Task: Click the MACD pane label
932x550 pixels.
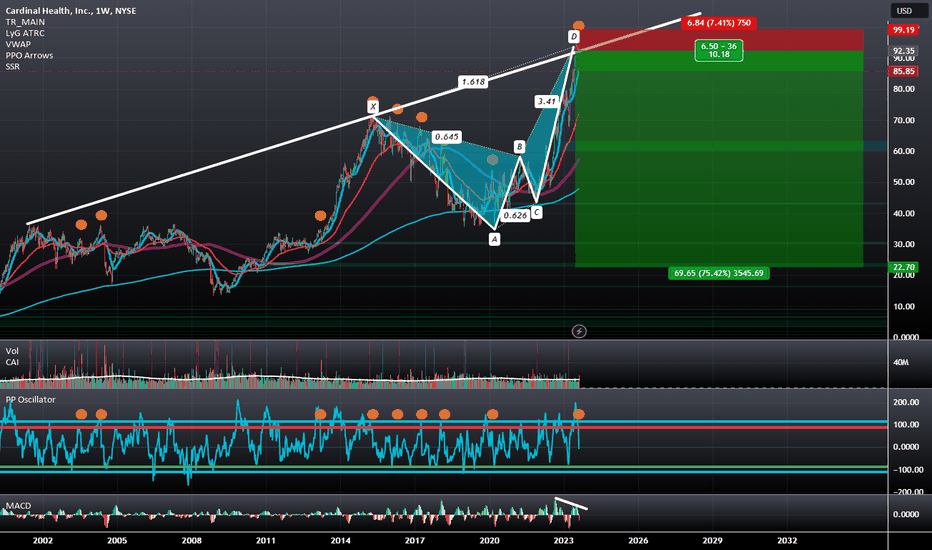Action: (18, 506)
